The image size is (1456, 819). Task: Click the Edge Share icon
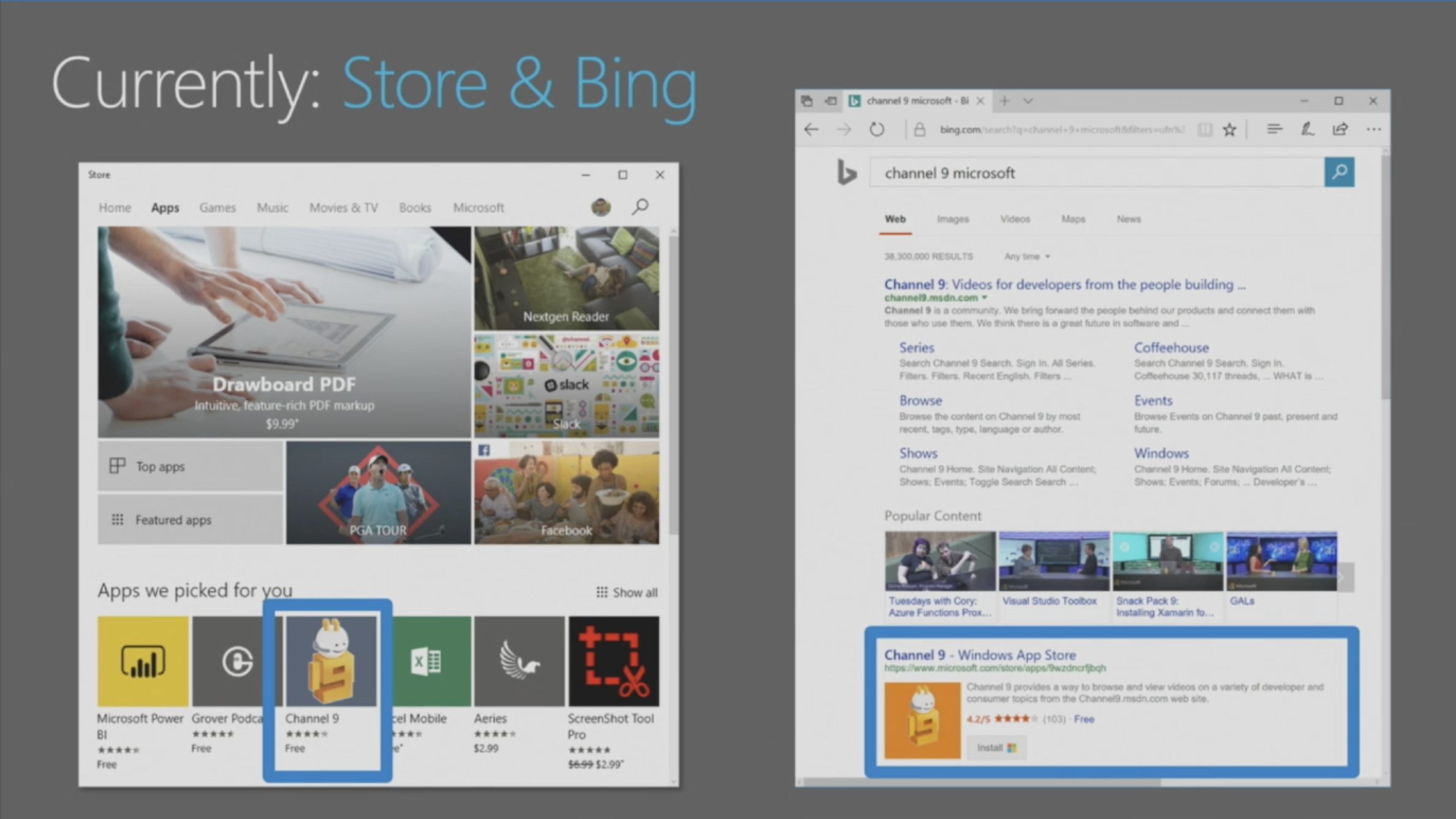click(x=1340, y=129)
